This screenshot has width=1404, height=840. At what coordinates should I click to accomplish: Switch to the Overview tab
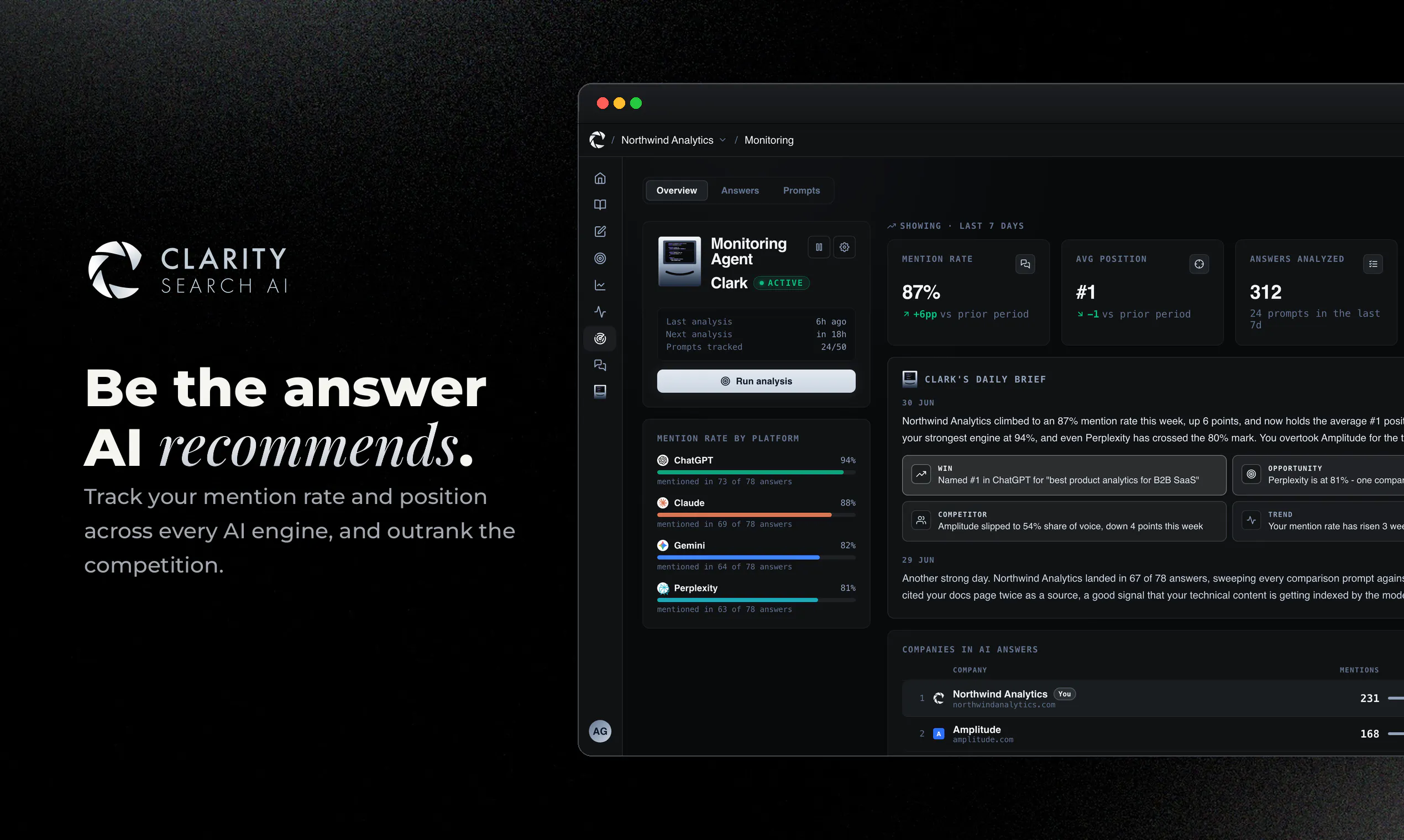click(x=677, y=191)
